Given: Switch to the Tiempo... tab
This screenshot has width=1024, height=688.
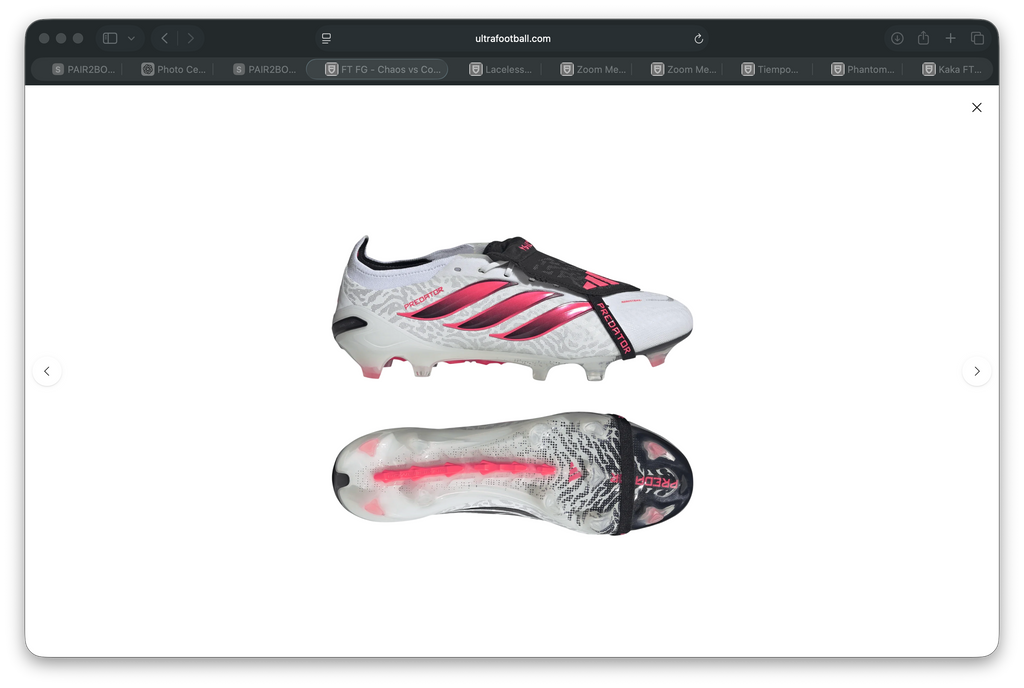Looking at the screenshot, I should point(770,69).
